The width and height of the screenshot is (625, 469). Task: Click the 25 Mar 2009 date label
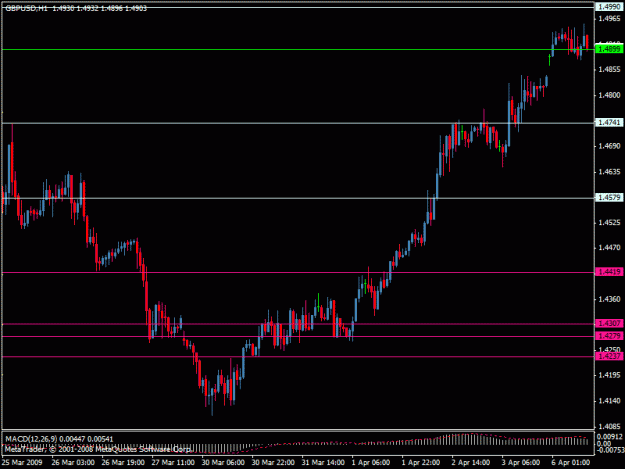click(x=22, y=462)
